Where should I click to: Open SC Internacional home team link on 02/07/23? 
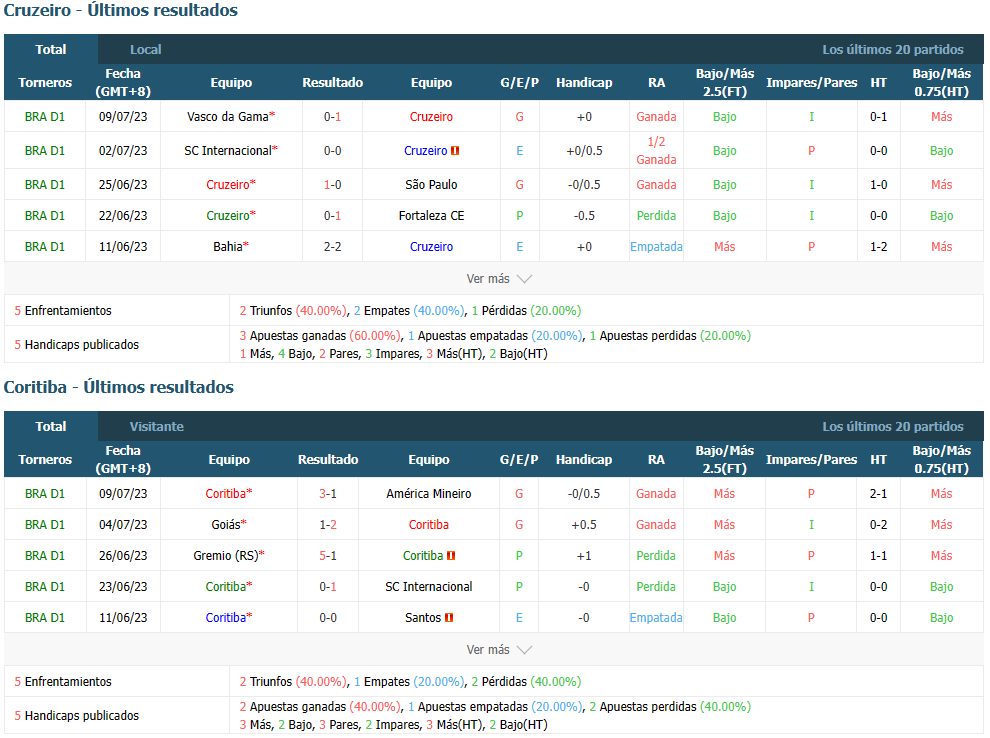pos(228,150)
